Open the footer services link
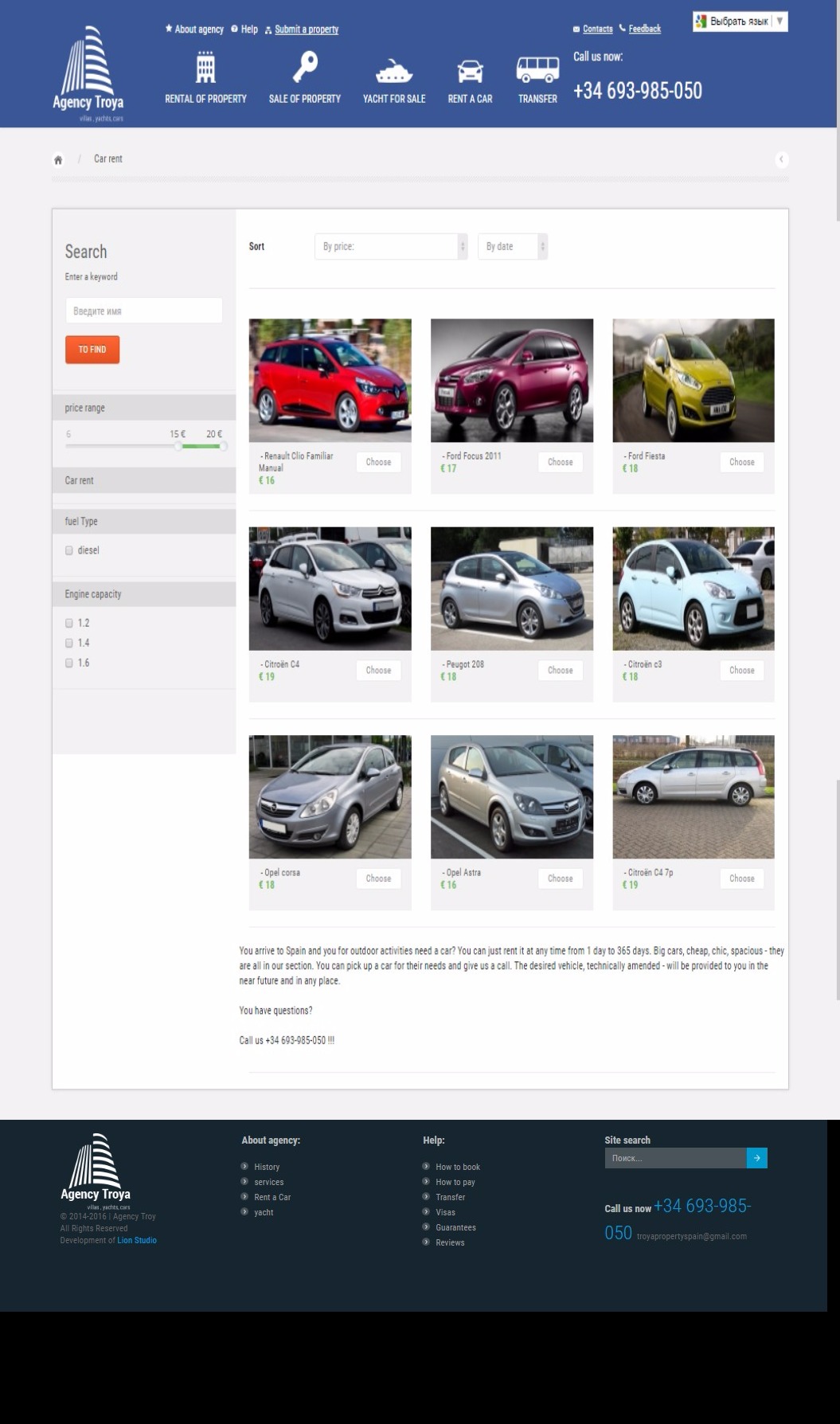840x1424 pixels. (x=269, y=1182)
